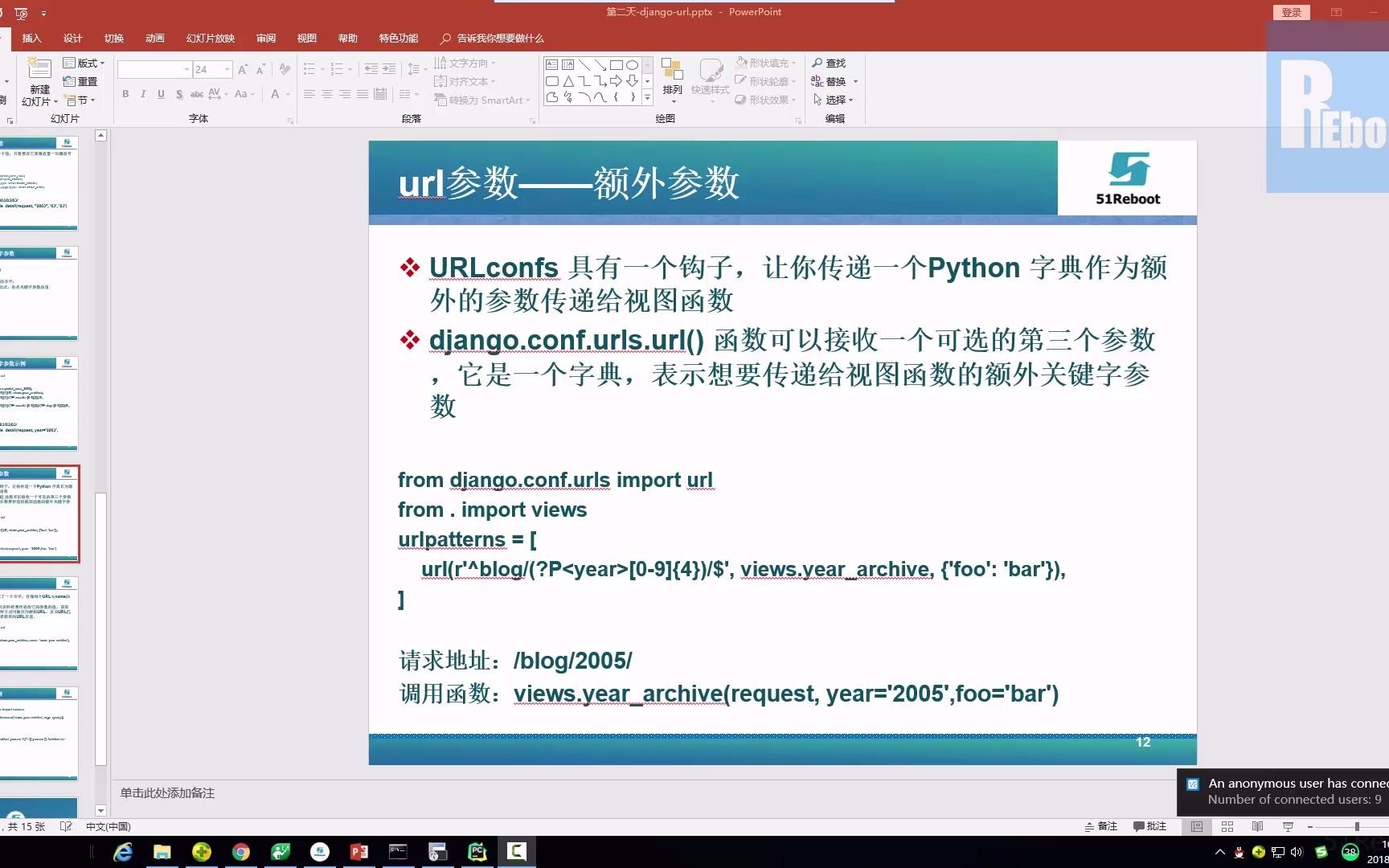
Task: Click Tell me what you want search
Action: pyautogui.click(x=492, y=38)
